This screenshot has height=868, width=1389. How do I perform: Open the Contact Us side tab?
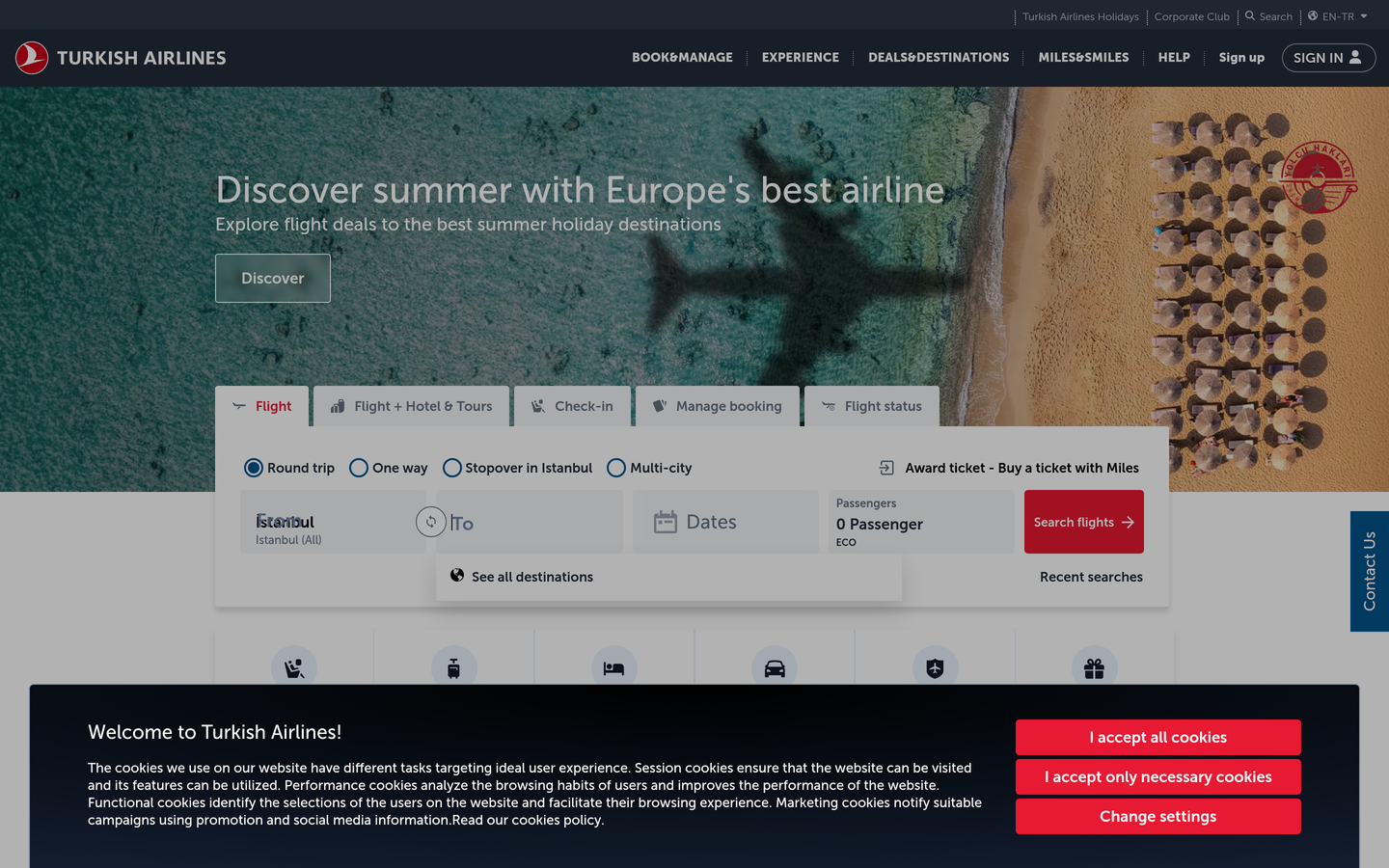point(1370,571)
